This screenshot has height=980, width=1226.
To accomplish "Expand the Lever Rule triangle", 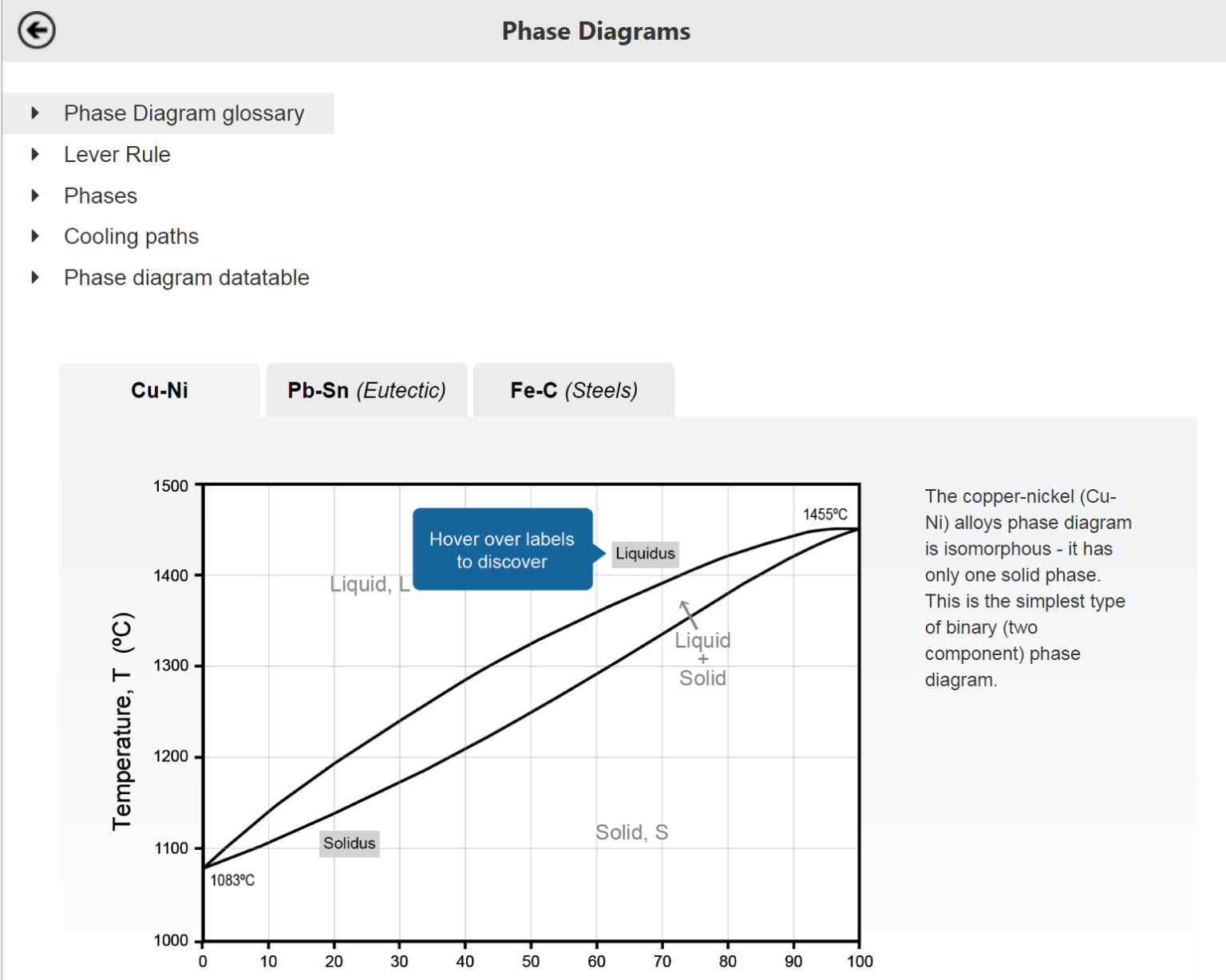I will tap(35, 154).
